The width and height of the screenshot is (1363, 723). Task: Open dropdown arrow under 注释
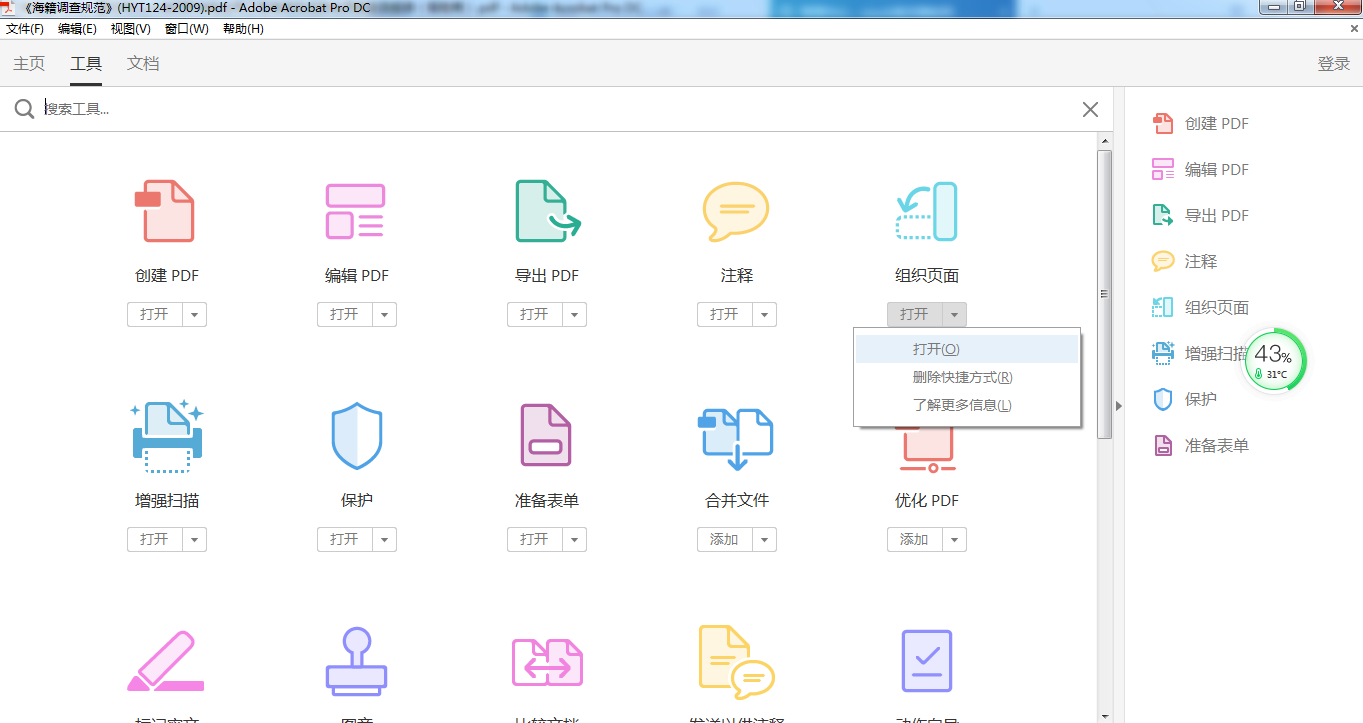(x=765, y=315)
